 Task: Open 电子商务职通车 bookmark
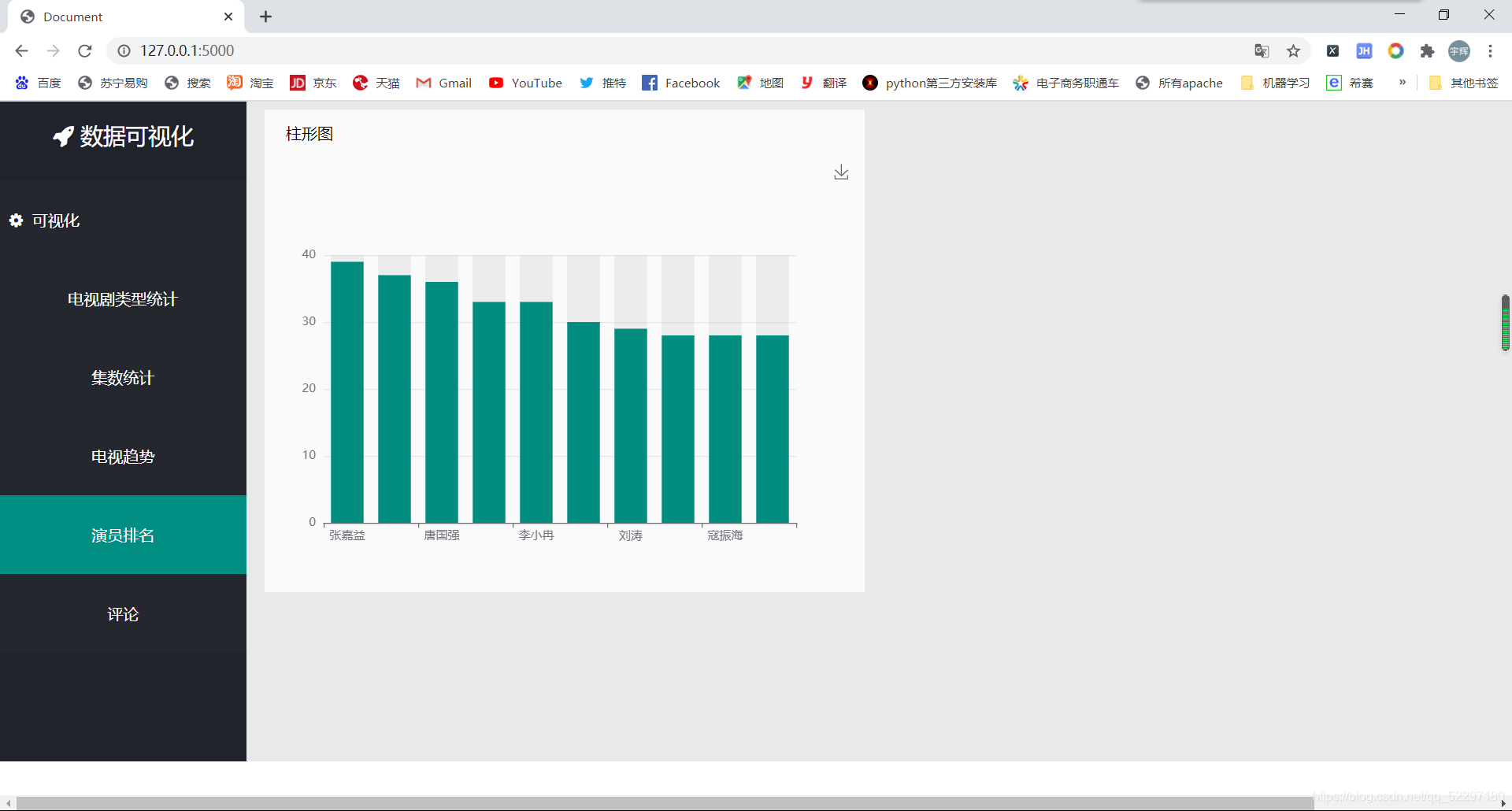[1066, 83]
